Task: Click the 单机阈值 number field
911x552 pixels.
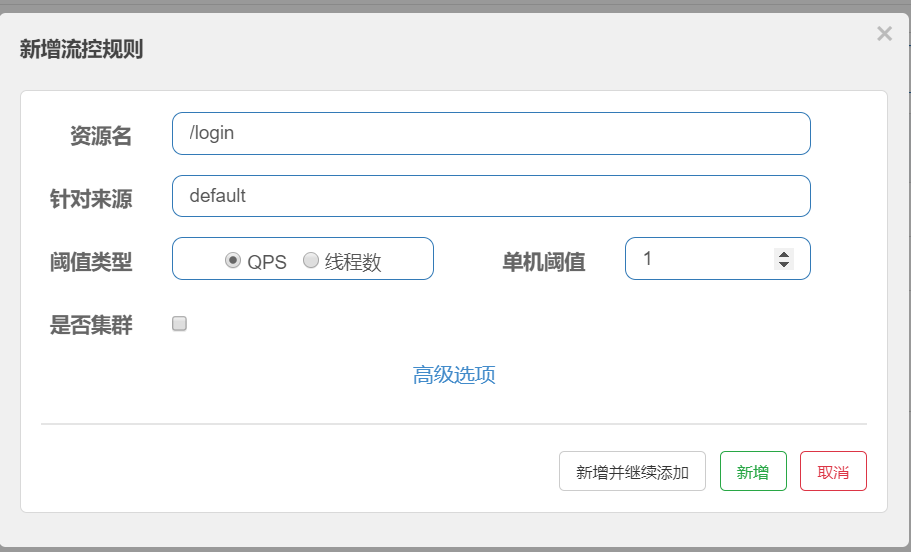Action: tap(718, 259)
